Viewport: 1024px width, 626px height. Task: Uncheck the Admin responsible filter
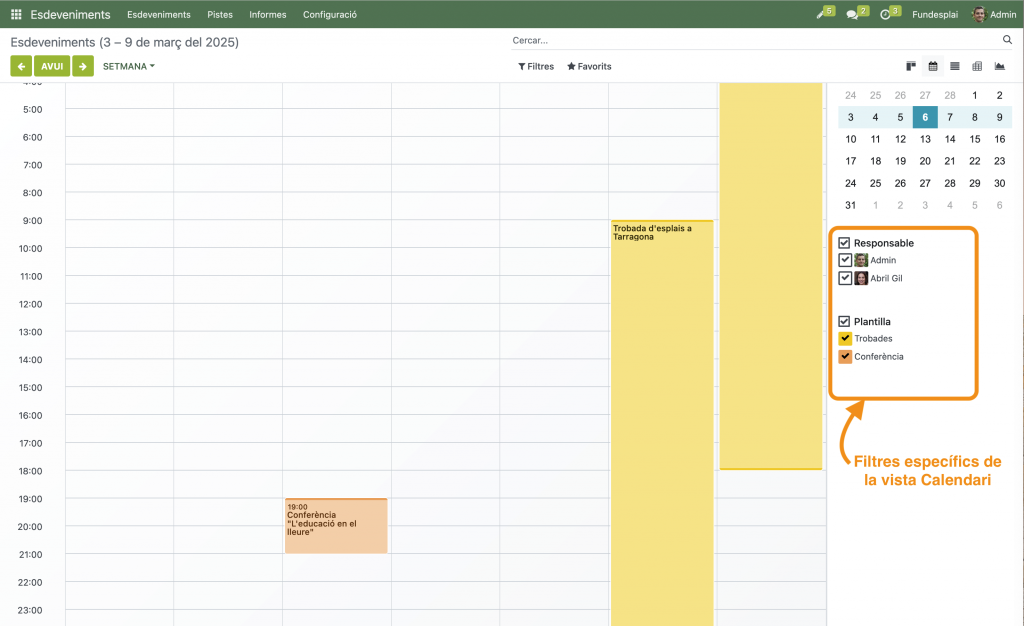(x=845, y=260)
